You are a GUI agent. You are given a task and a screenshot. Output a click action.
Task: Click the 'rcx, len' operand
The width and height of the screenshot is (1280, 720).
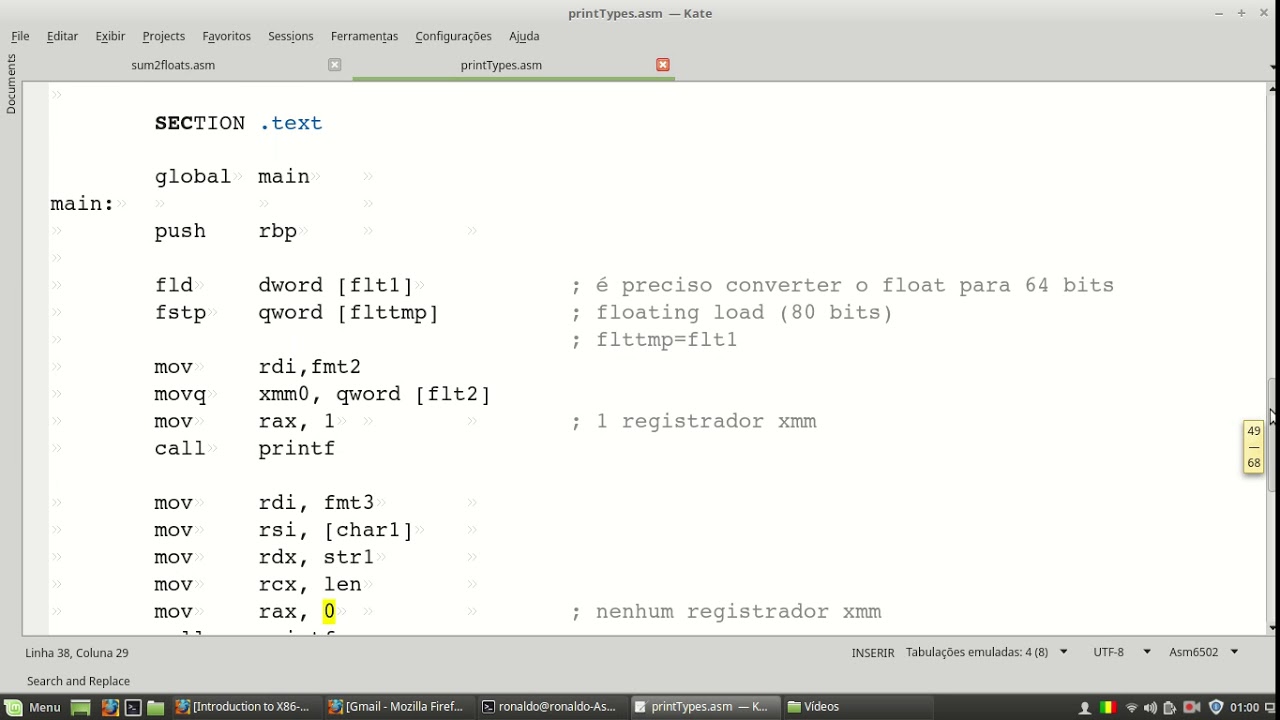click(310, 585)
